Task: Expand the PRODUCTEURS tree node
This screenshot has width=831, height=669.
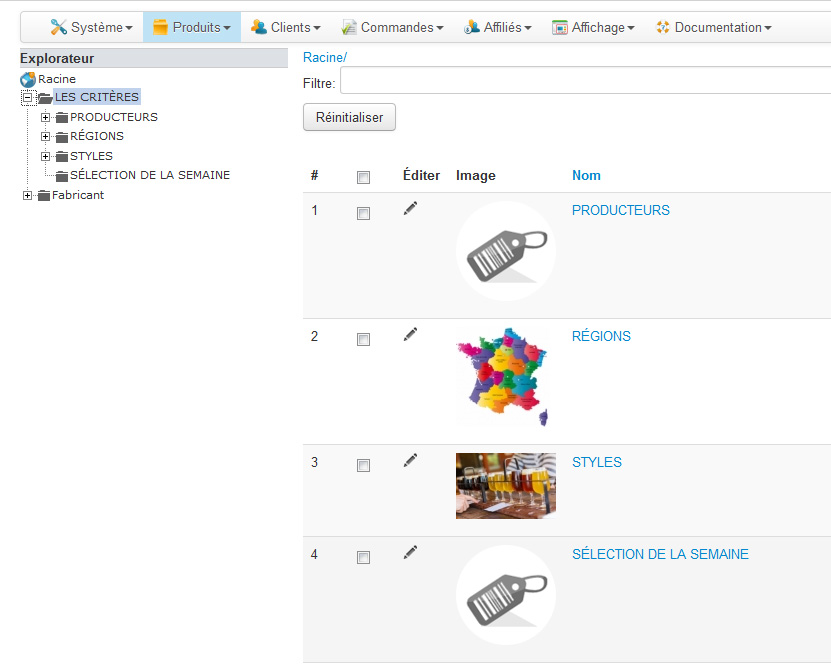Action: point(46,117)
